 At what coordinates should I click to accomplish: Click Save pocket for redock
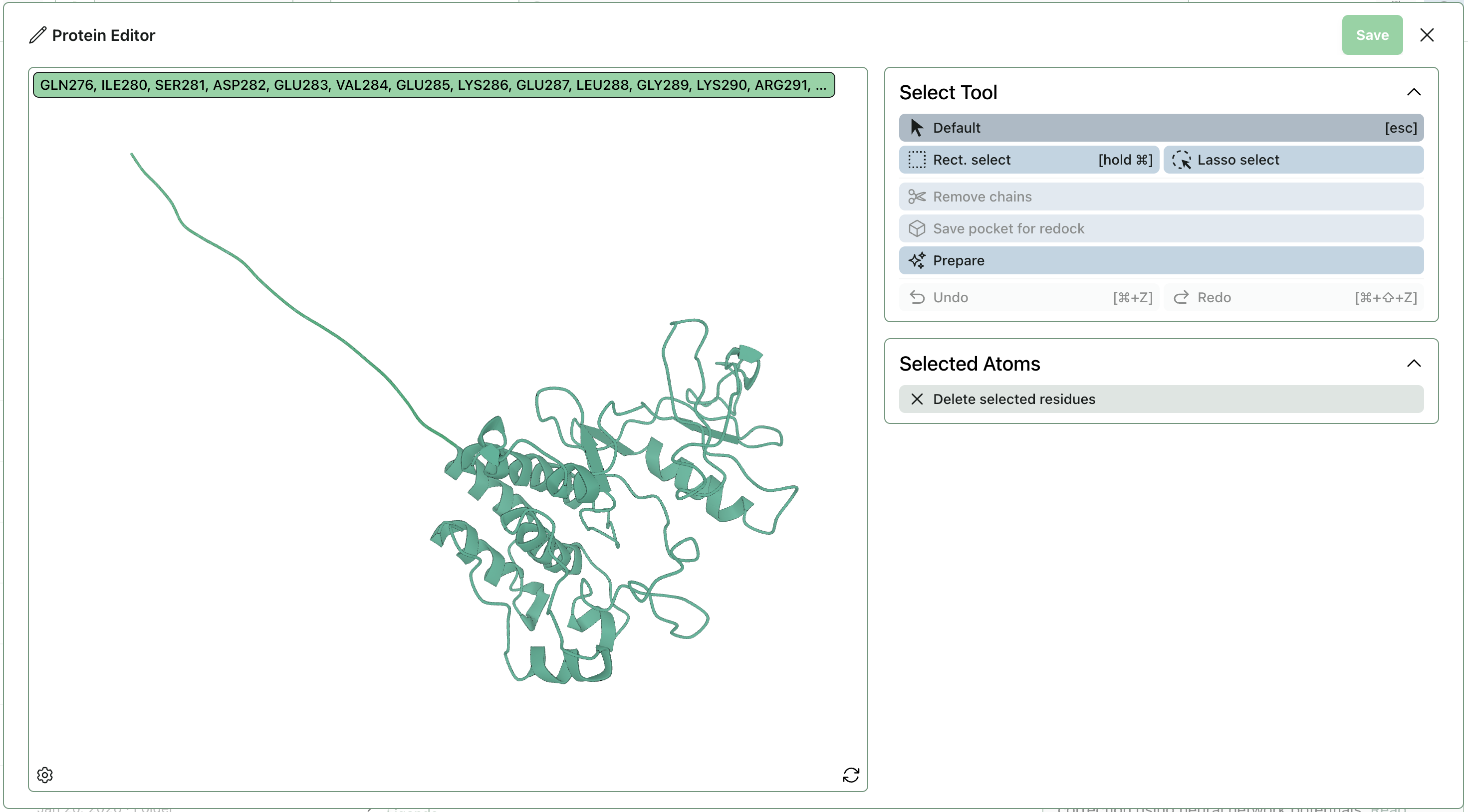tap(1160, 228)
